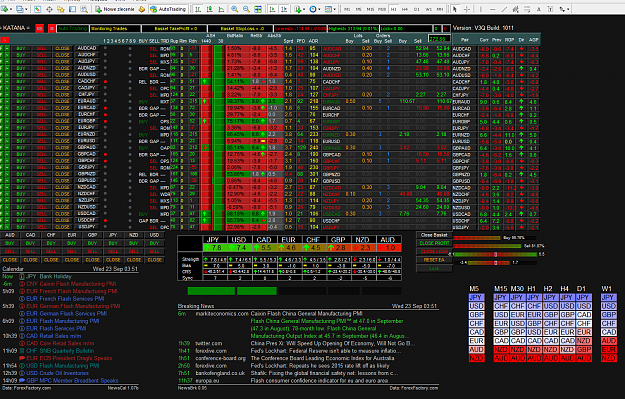625x399 pixels.
Task: Toggle chart shift
Action: [283, 9]
